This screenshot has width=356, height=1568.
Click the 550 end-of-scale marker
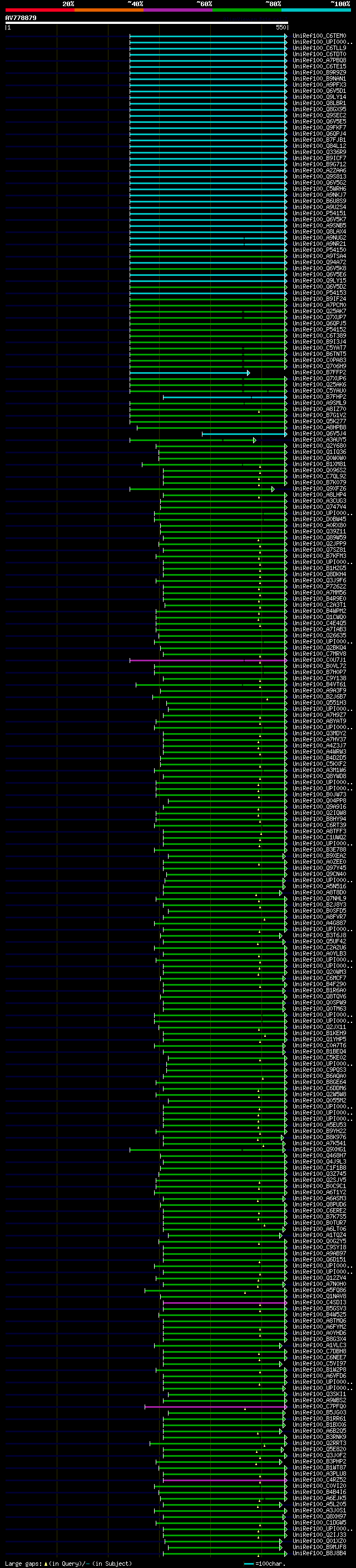[280, 27]
